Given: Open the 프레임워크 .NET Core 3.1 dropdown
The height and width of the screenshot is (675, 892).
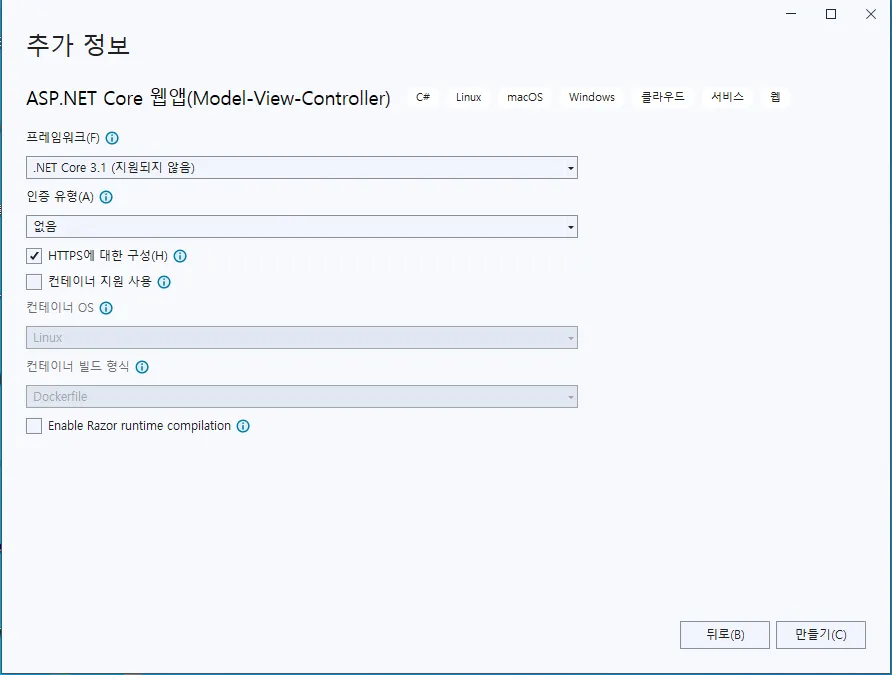Looking at the screenshot, I should (x=302, y=168).
